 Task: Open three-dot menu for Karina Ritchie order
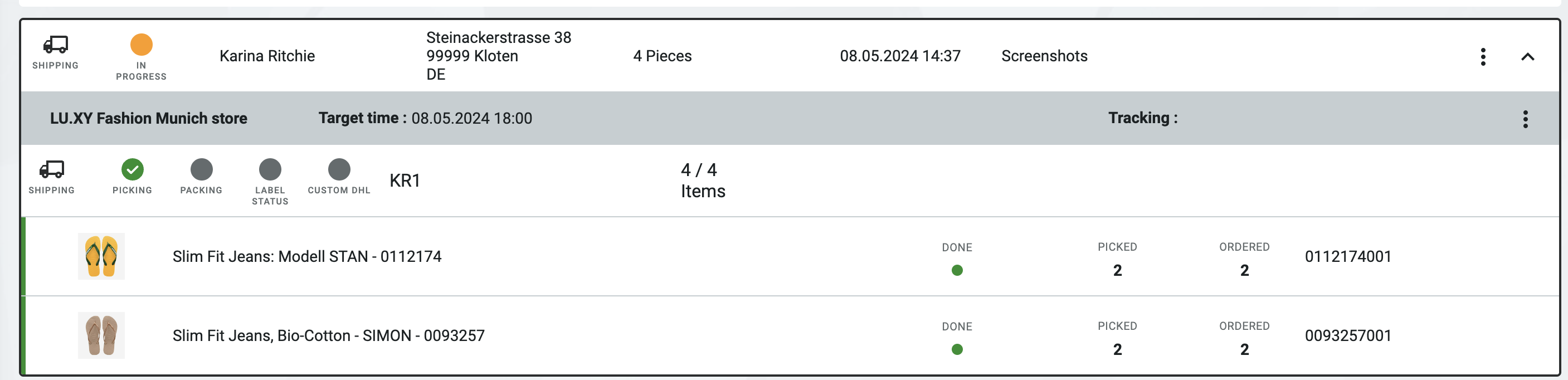pos(1483,57)
